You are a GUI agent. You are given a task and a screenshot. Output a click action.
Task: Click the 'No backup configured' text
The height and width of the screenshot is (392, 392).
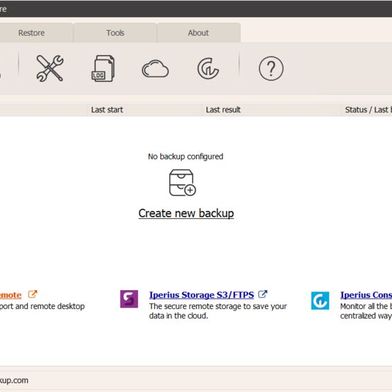[185, 156]
